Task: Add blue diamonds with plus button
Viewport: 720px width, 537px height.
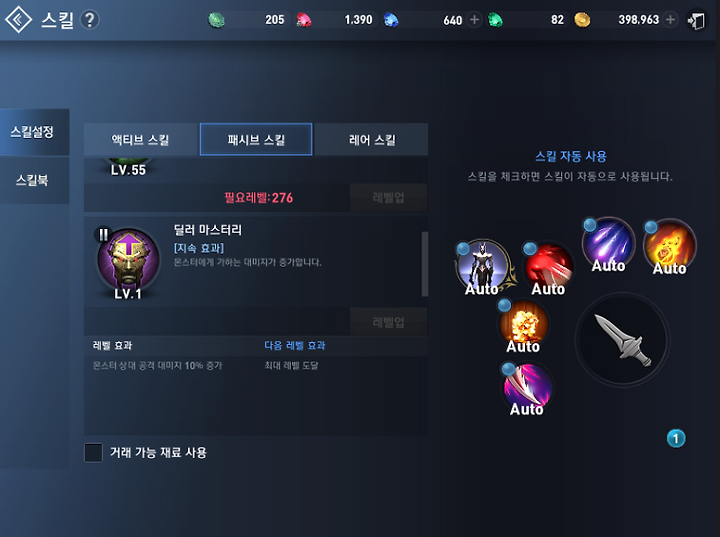Action: [x=474, y=20]
